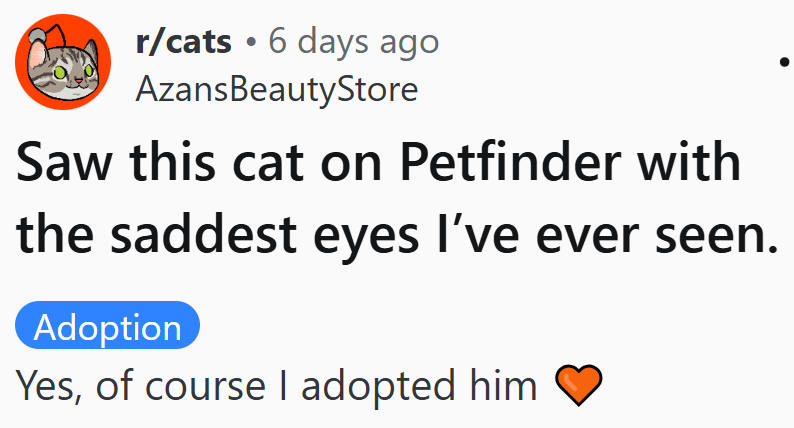Open AzansBeautyStore's user profile
Image resolution: width=794 pixels, height=428 pixels.
click(275, 89)
